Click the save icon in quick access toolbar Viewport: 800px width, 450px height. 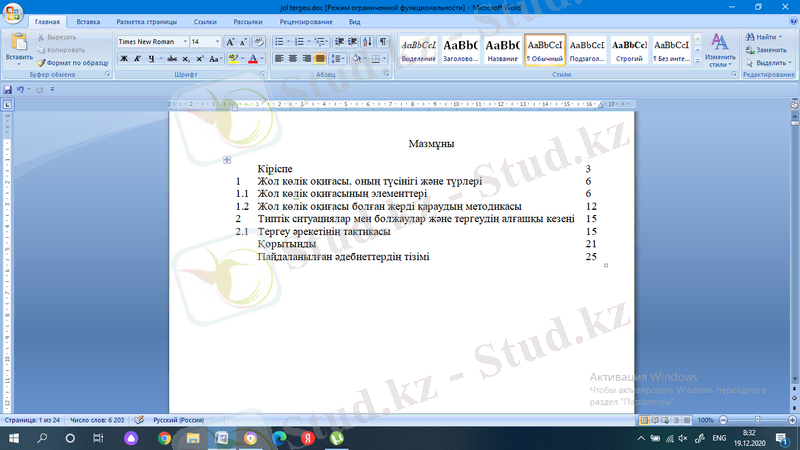click(8, 90)
